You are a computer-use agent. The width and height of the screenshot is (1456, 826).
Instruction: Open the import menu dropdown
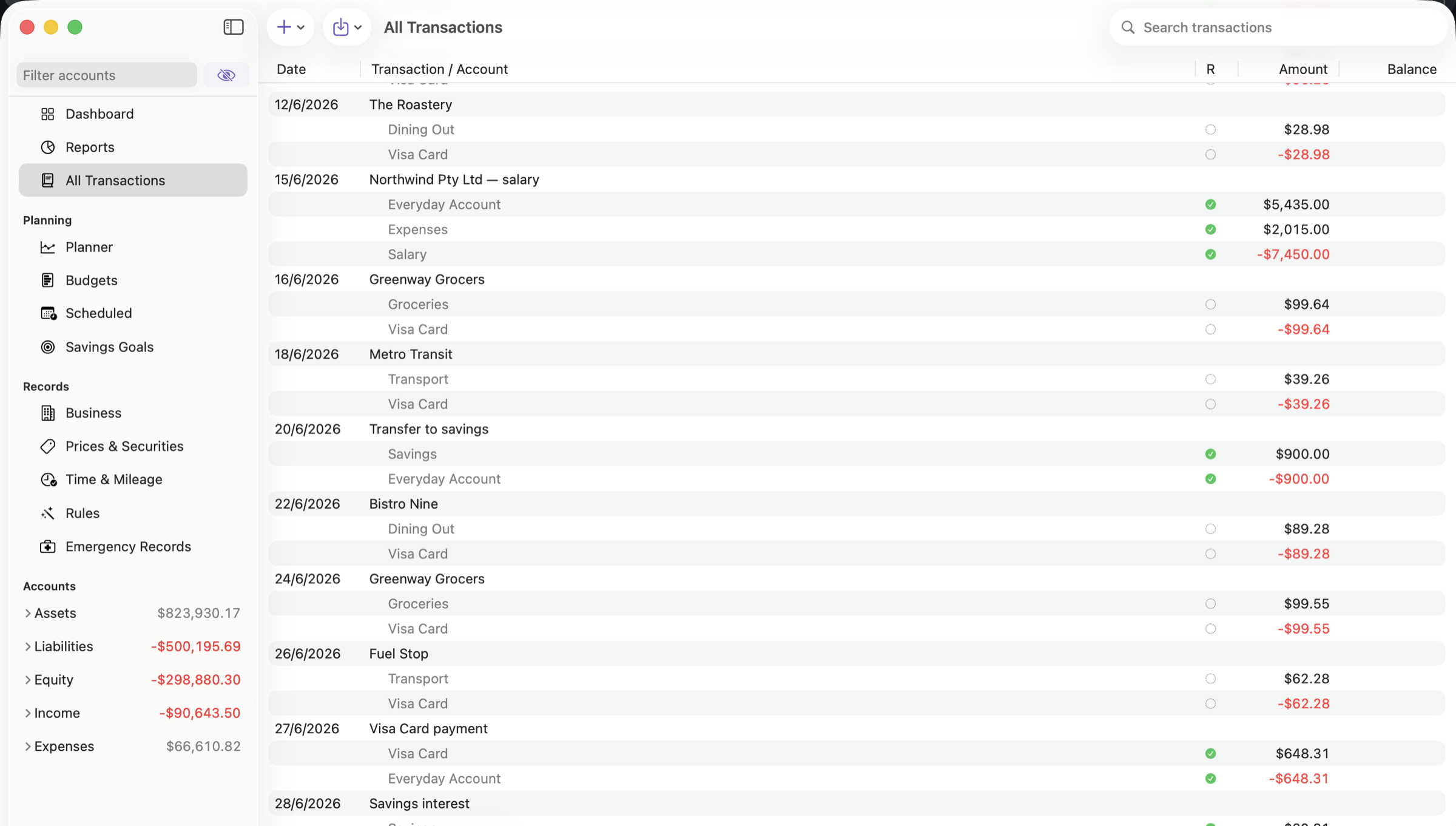click(x=347, y=27)
